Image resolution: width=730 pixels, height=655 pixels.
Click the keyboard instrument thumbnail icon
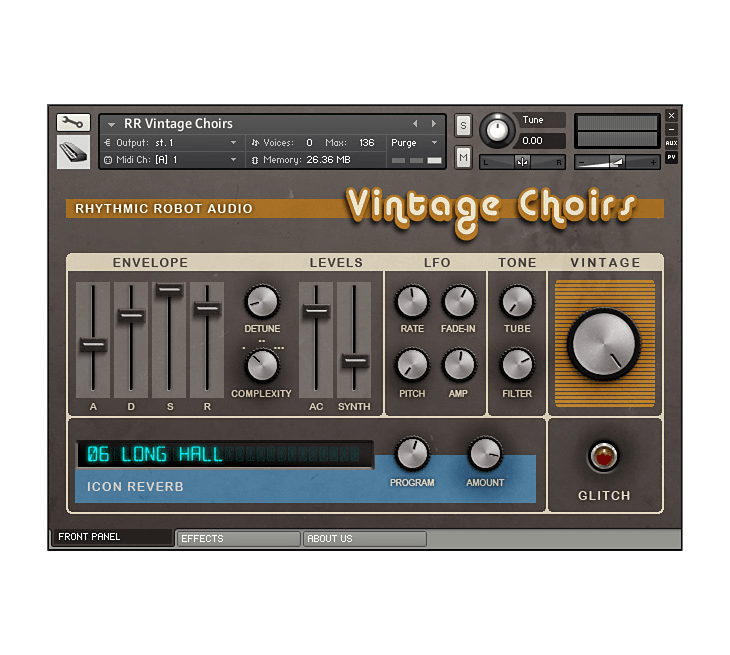pos(73,152)
